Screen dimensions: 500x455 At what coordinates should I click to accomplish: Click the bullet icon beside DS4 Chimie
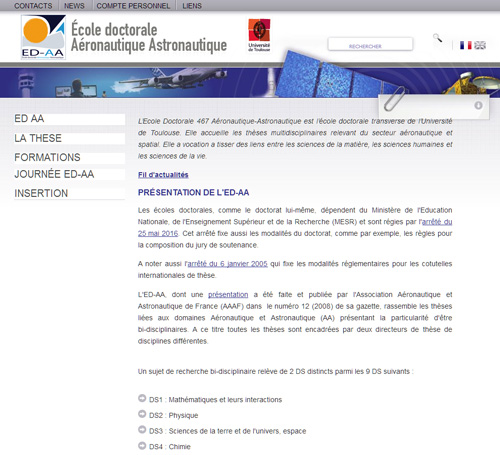click(142, 445)
